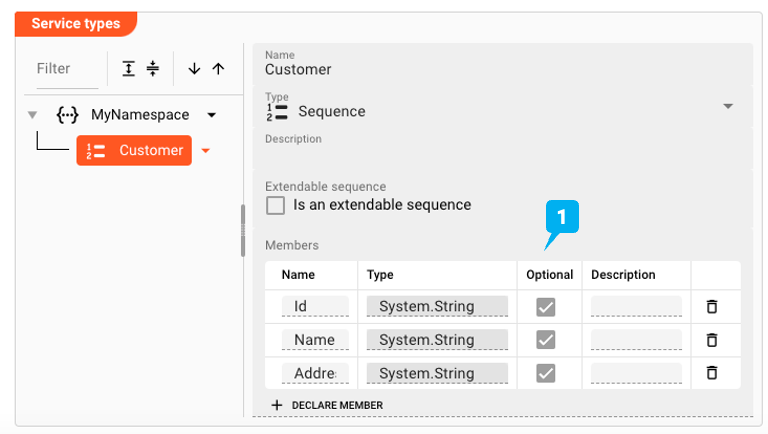Click the Sequence type icon in Type field
This screenshot has height=434, width=768.
[x=277, y=112]
